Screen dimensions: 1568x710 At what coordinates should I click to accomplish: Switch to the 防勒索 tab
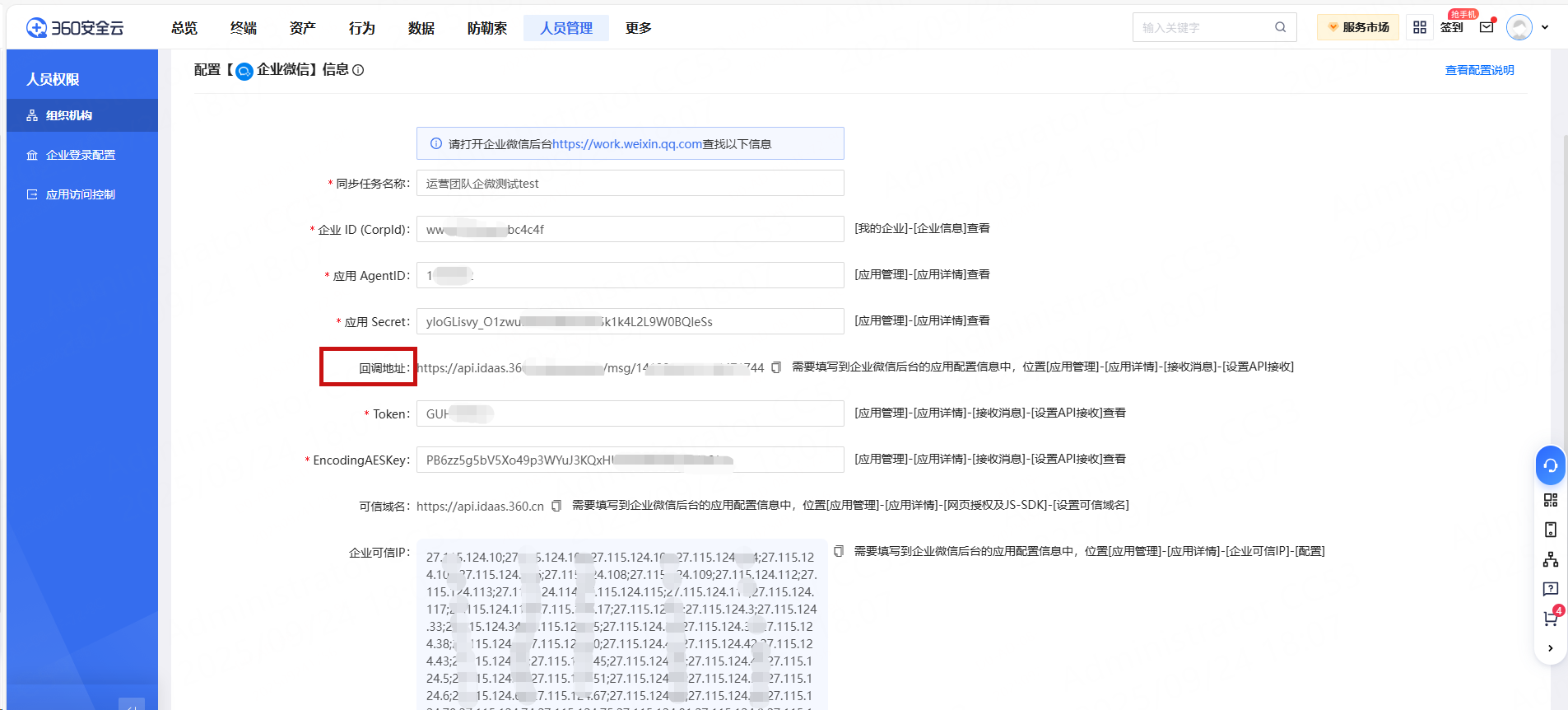486,28
